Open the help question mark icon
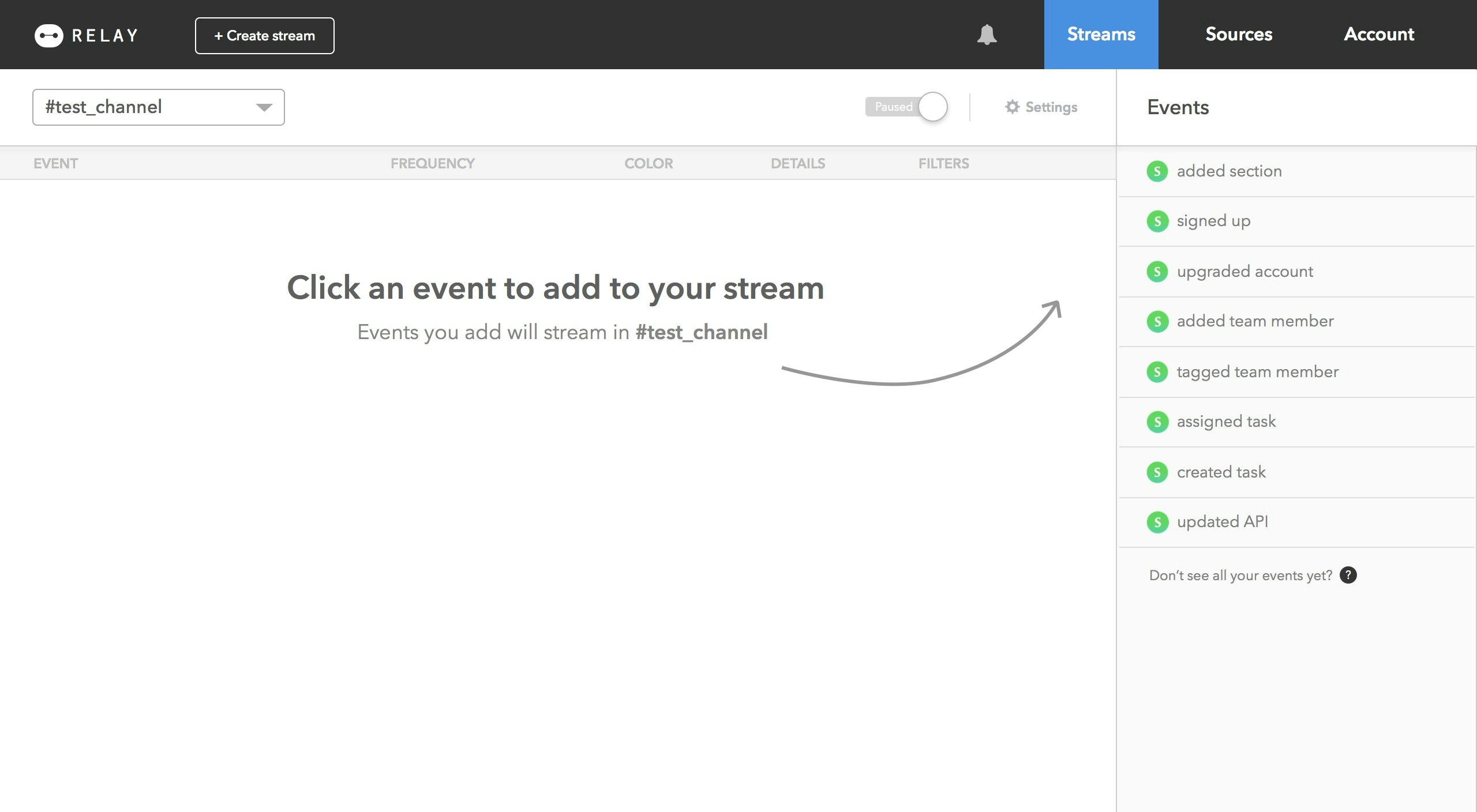 coord(1348,575)
